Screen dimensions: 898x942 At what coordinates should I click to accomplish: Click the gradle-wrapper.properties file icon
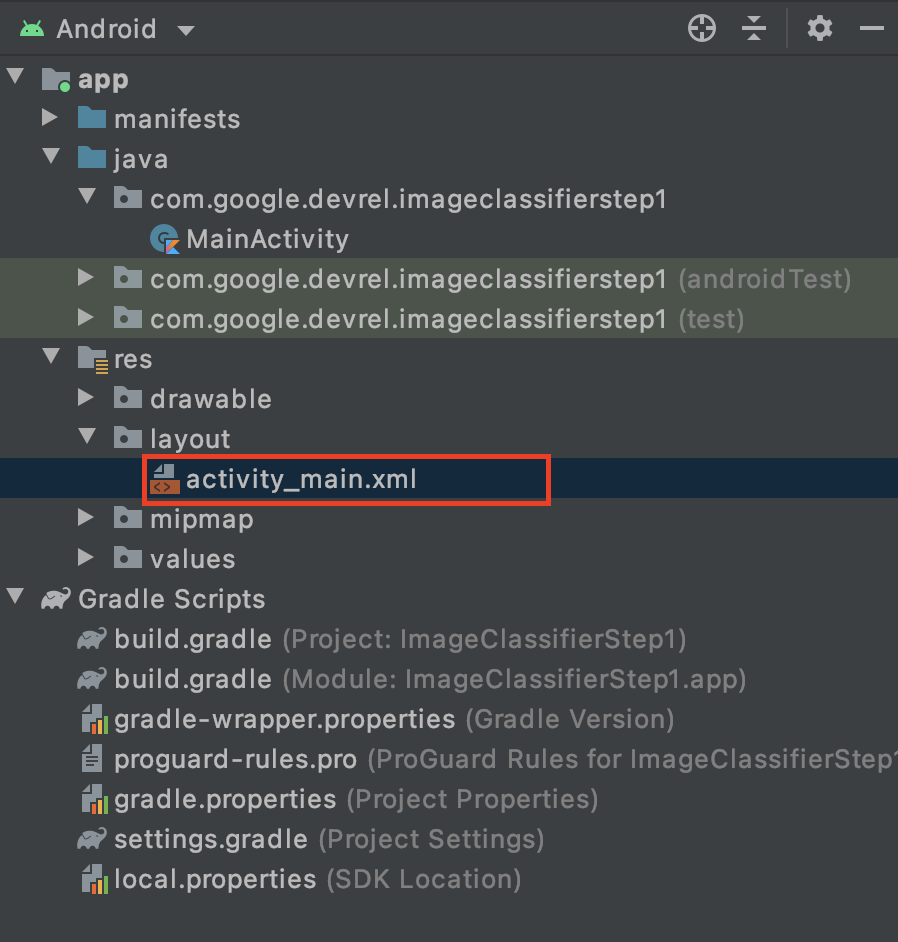tap(93, 719)
